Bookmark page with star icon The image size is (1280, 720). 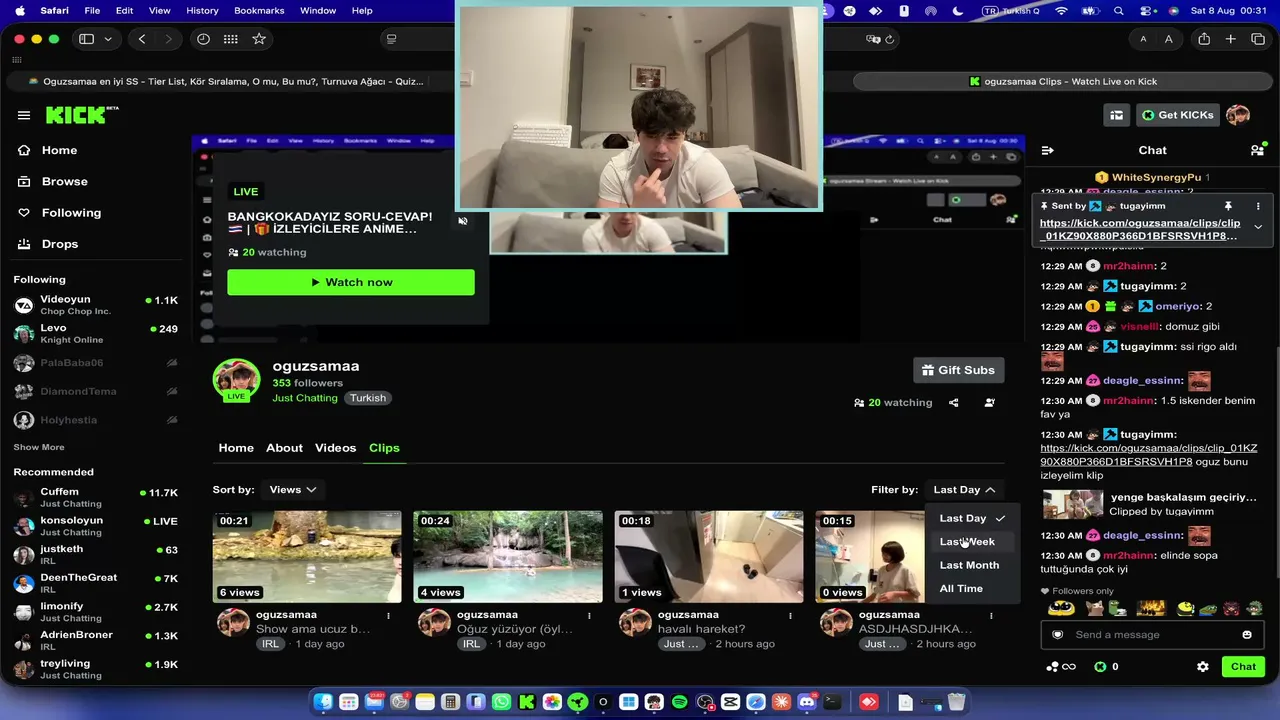coord(259,39)
